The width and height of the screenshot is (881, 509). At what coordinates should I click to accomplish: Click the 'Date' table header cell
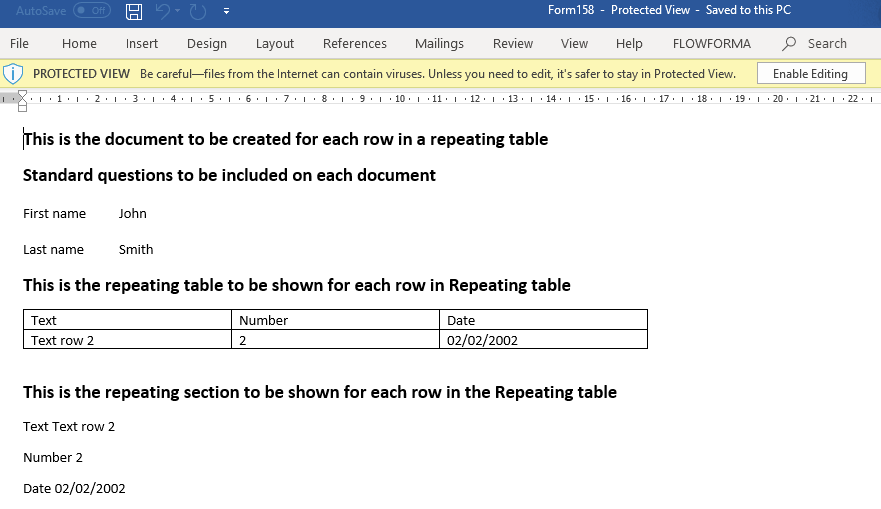[543, 320]
